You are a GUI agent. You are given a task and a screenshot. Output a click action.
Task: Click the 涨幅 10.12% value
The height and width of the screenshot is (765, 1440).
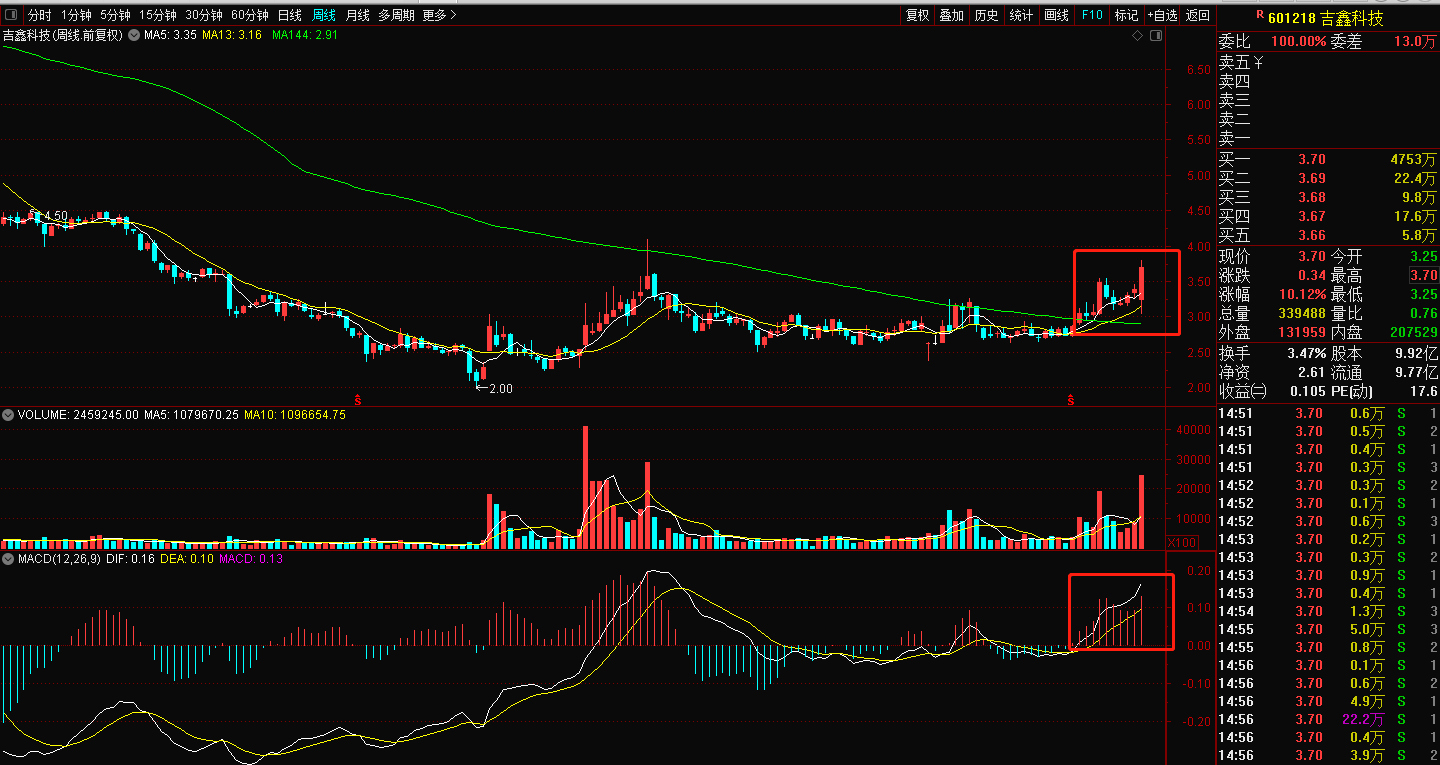(x=1305, y=294)
